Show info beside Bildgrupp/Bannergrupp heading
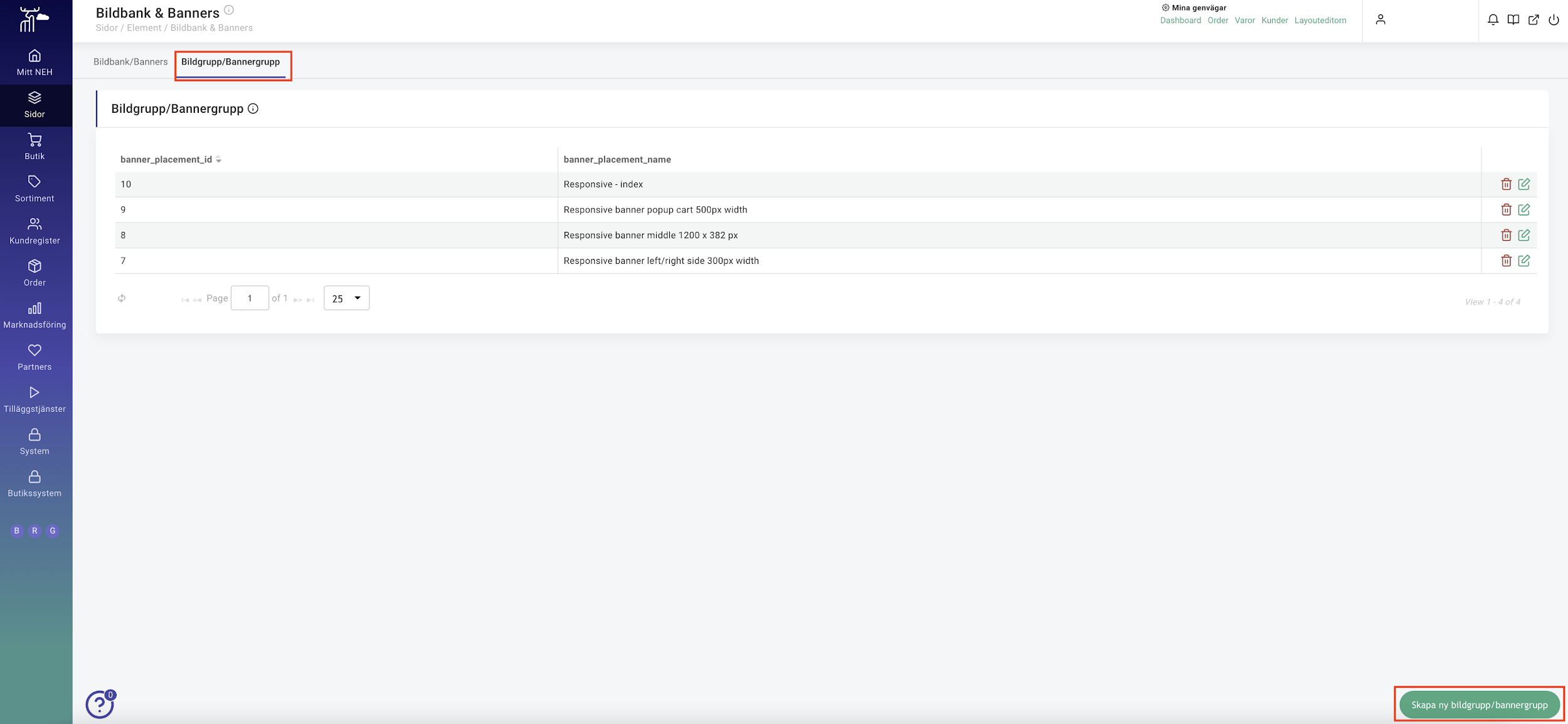Image resolution: width=1568 pixels, height=724 pixels. click(253, 108)
